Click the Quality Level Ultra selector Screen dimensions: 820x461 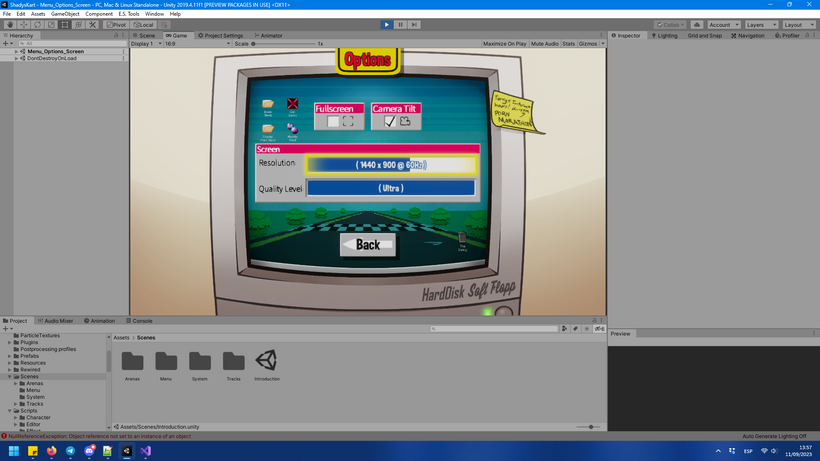pos(391,188)
